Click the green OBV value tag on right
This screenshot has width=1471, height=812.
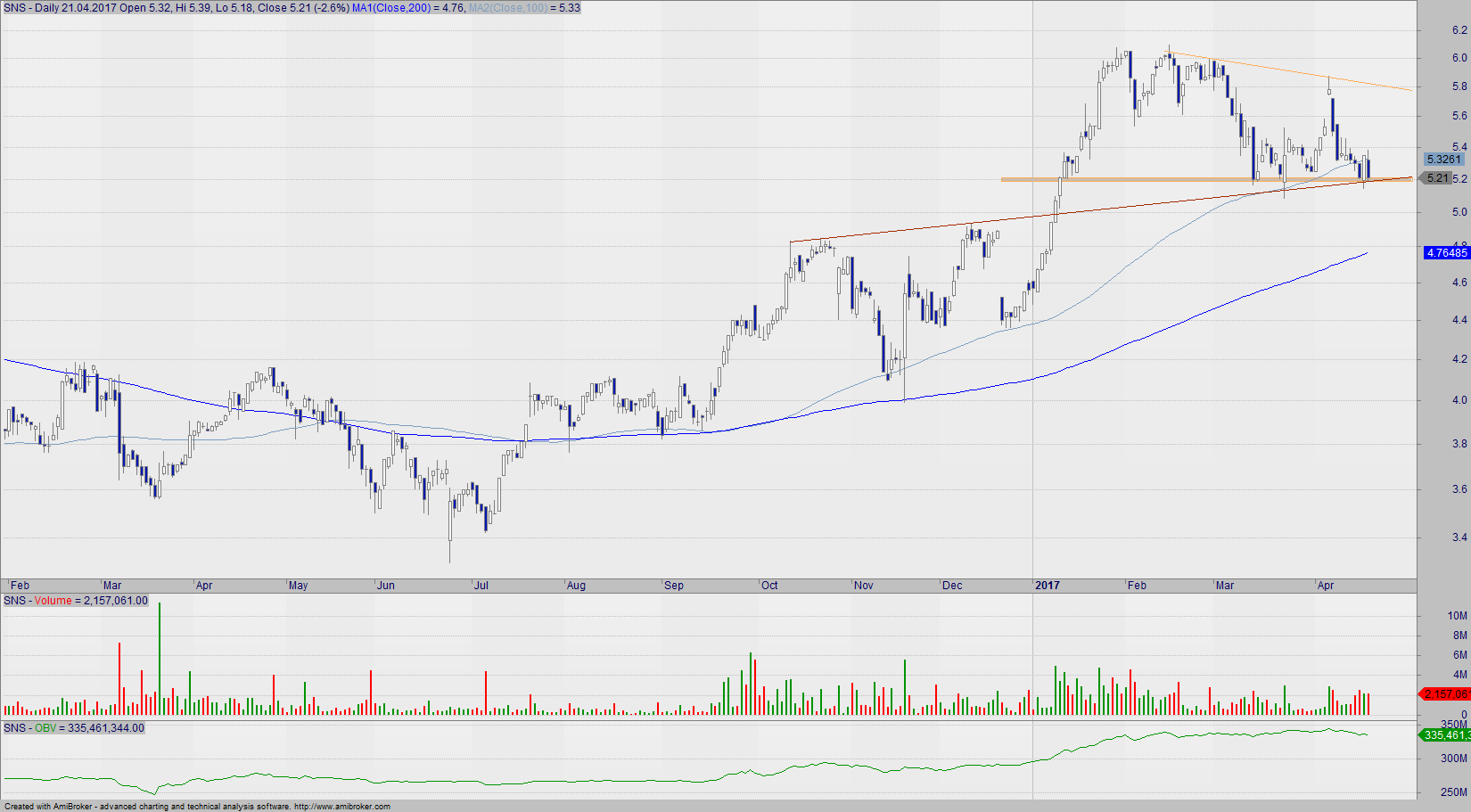1444,735
